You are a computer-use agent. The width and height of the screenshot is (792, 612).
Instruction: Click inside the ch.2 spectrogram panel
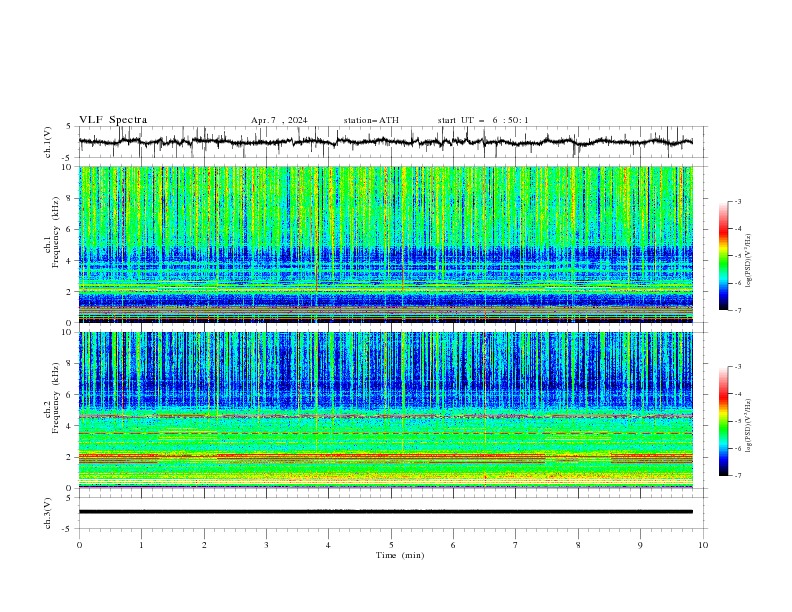pos(386,410)
